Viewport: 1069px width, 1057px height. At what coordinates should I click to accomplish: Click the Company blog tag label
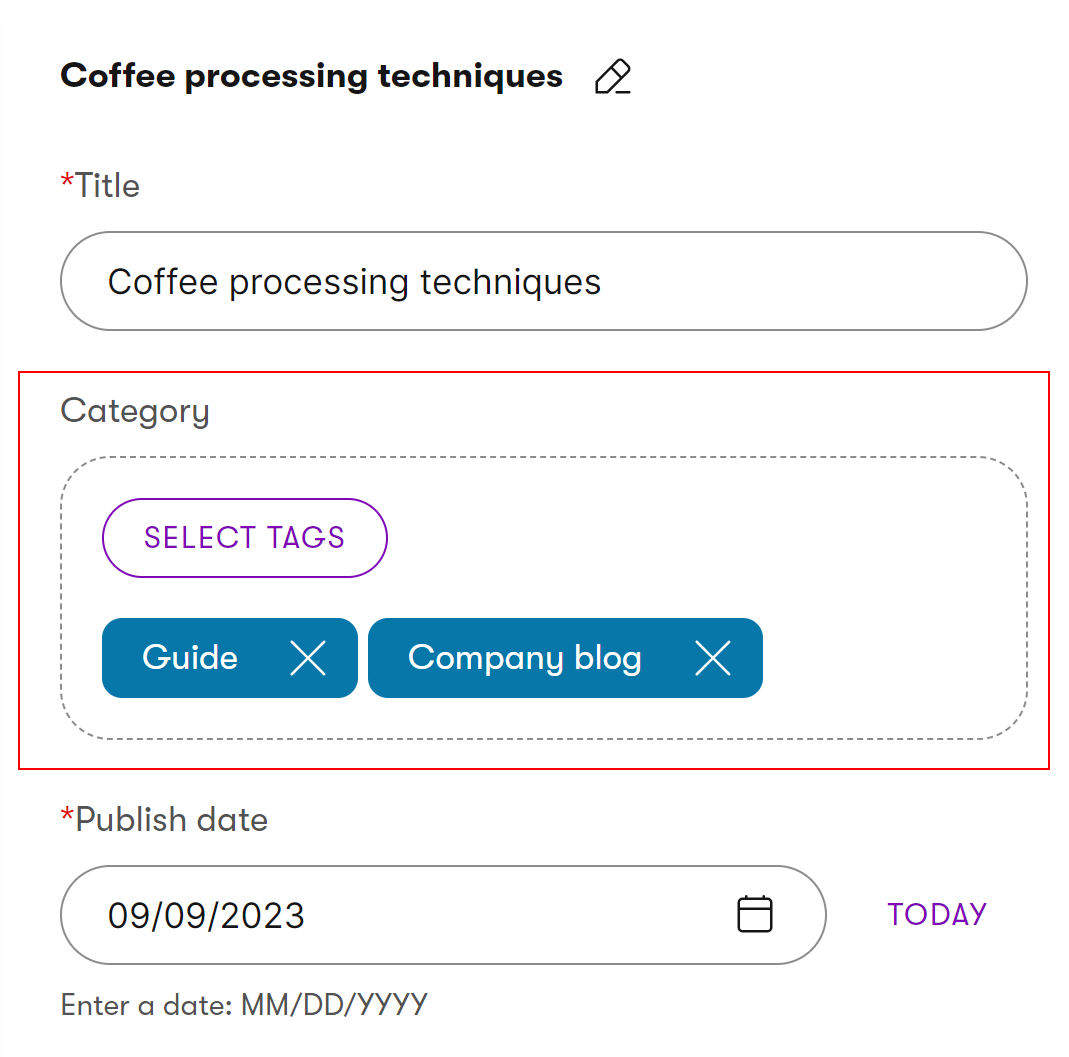point(524,658)
